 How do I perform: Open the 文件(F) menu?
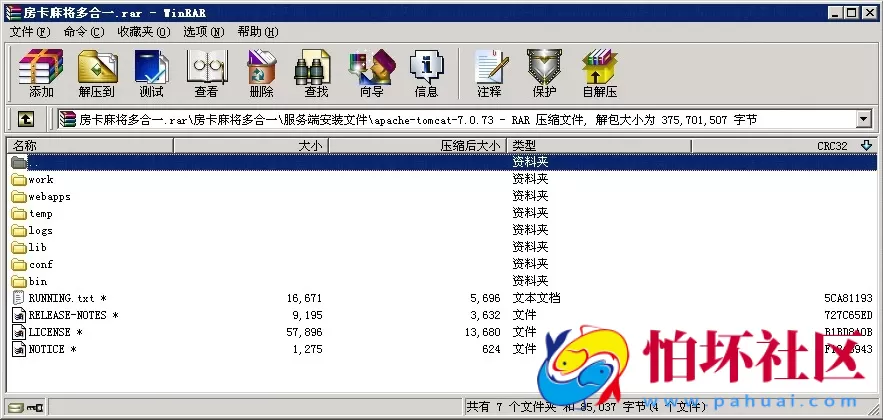30,32
